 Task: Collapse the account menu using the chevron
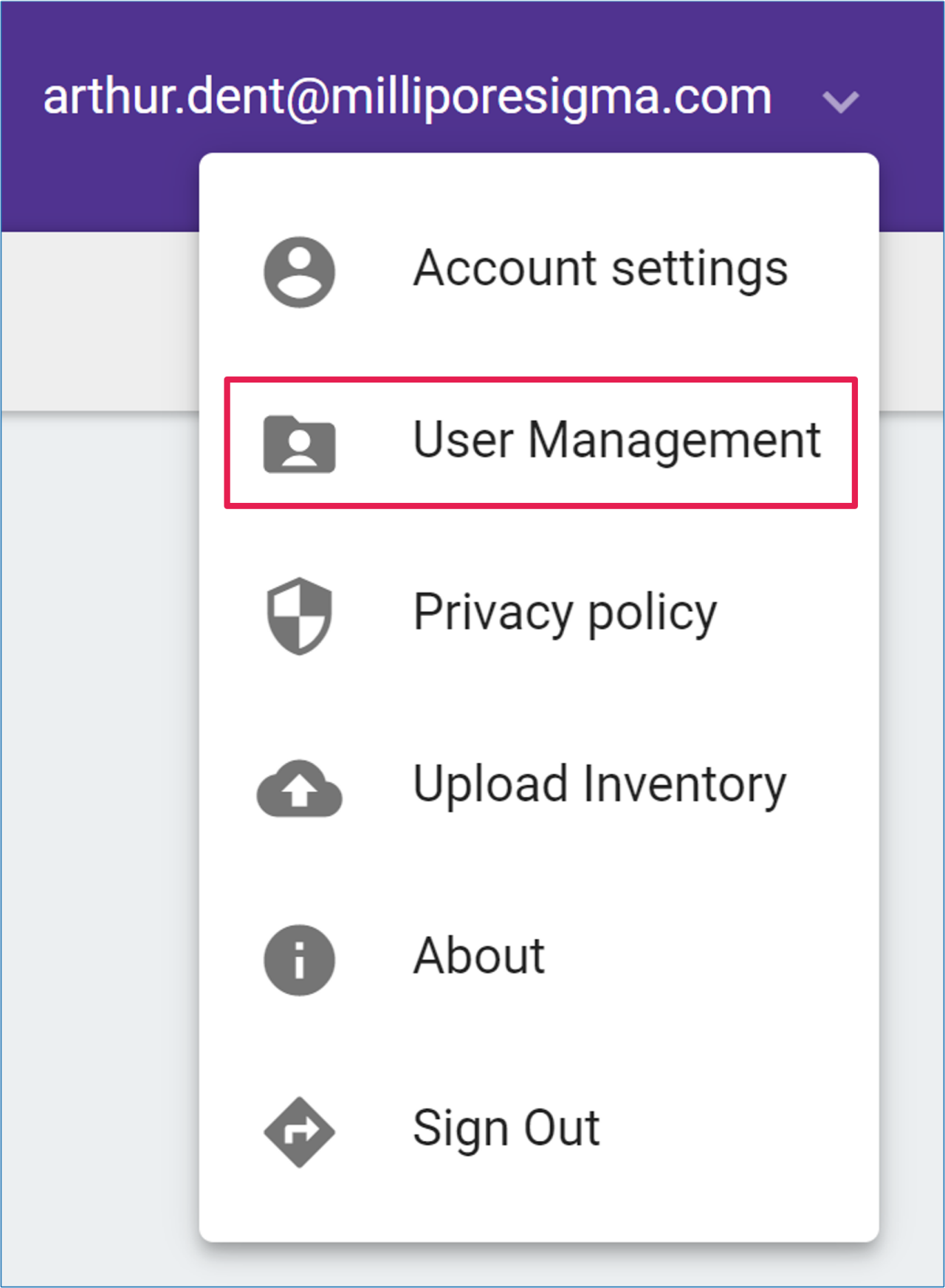tap(840, 100)
